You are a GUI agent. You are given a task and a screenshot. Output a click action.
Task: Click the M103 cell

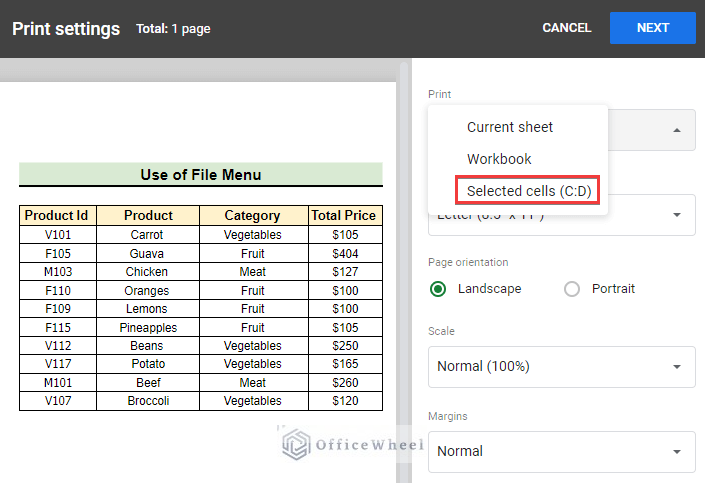pyautogui.click(x=58, y=272)
